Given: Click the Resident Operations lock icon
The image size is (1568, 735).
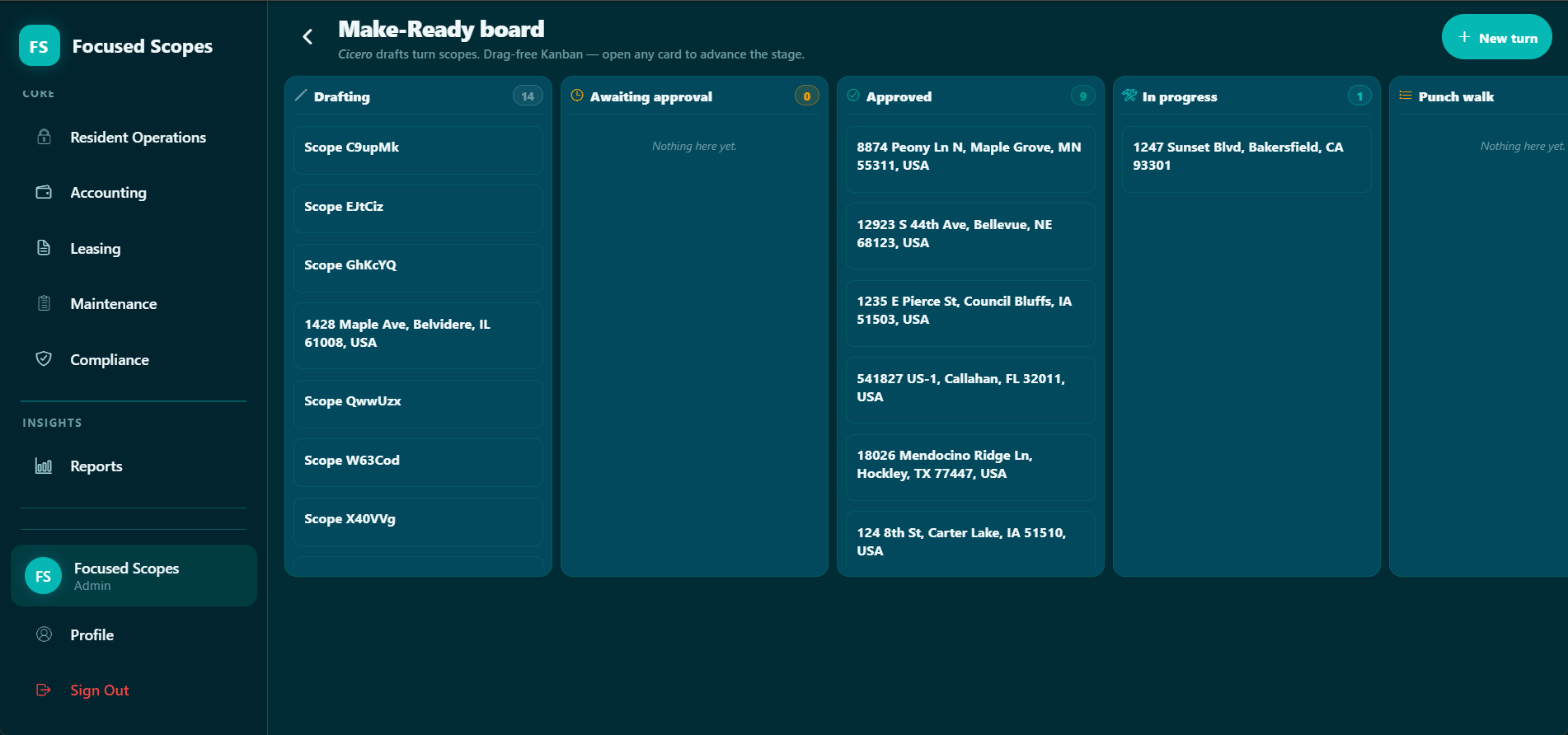Looking at the screenshot, I should [45, 137].
